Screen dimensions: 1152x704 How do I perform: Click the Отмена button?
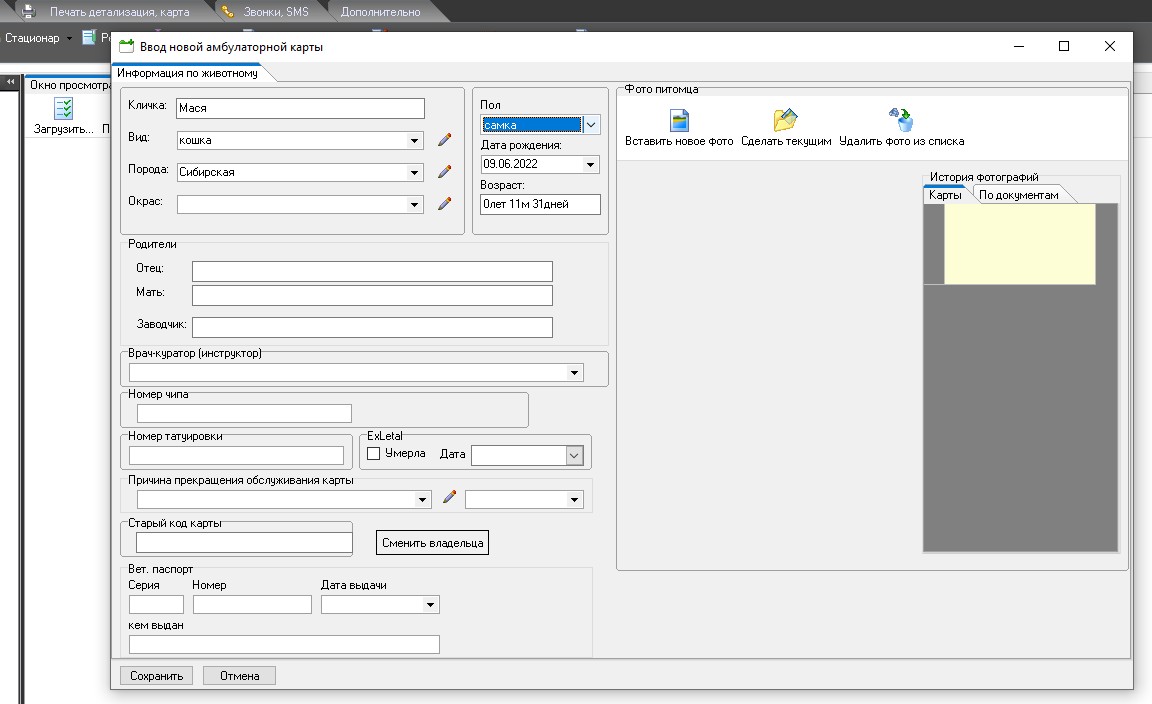pyautogui.click(x=239, y=676)
